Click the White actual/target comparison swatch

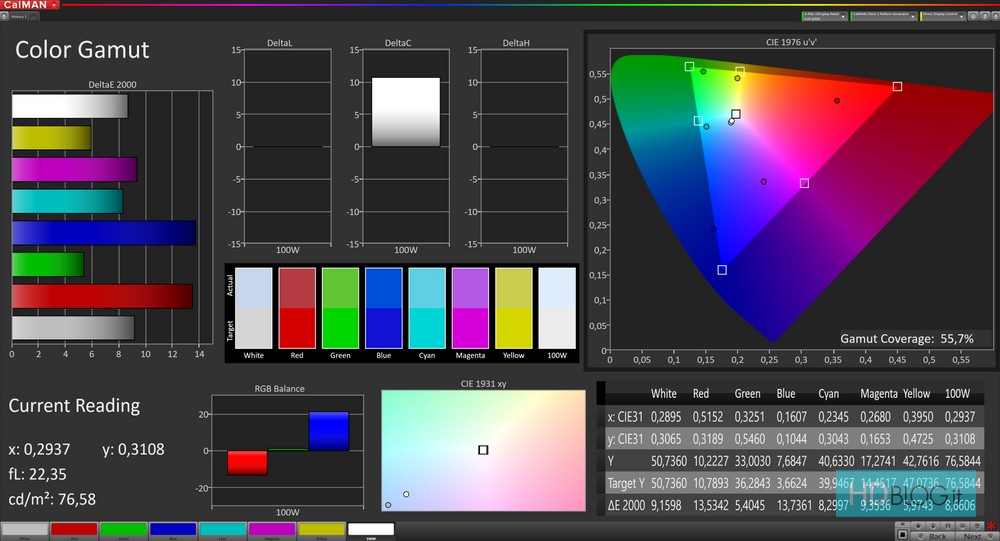click(x=253, y=308)
